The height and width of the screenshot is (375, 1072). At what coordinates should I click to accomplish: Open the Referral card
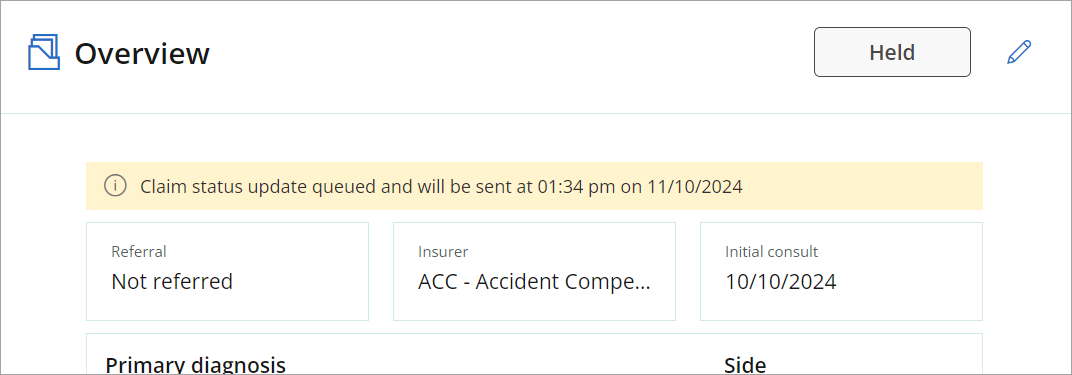point(228,271)
